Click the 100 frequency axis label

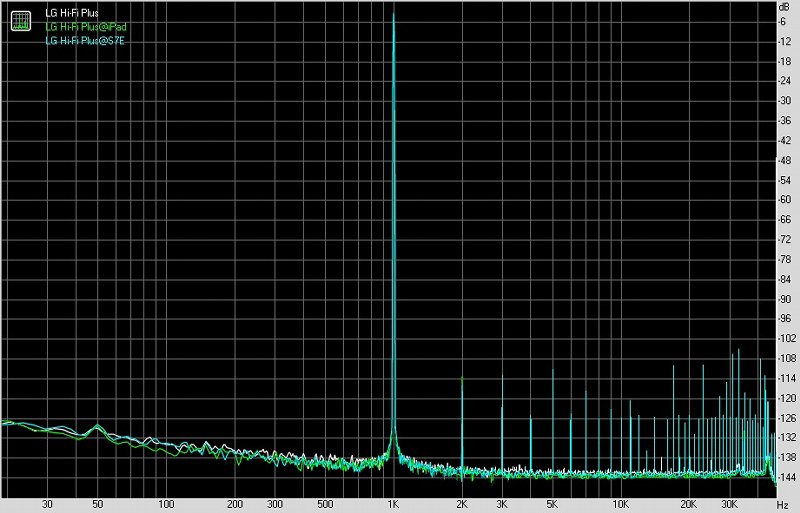(166, 504)
